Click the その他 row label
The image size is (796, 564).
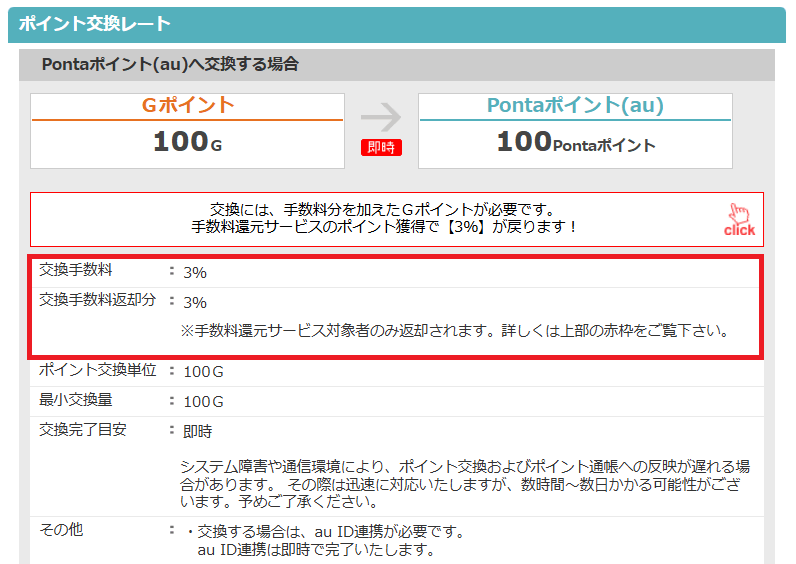[x=61, y=530]
